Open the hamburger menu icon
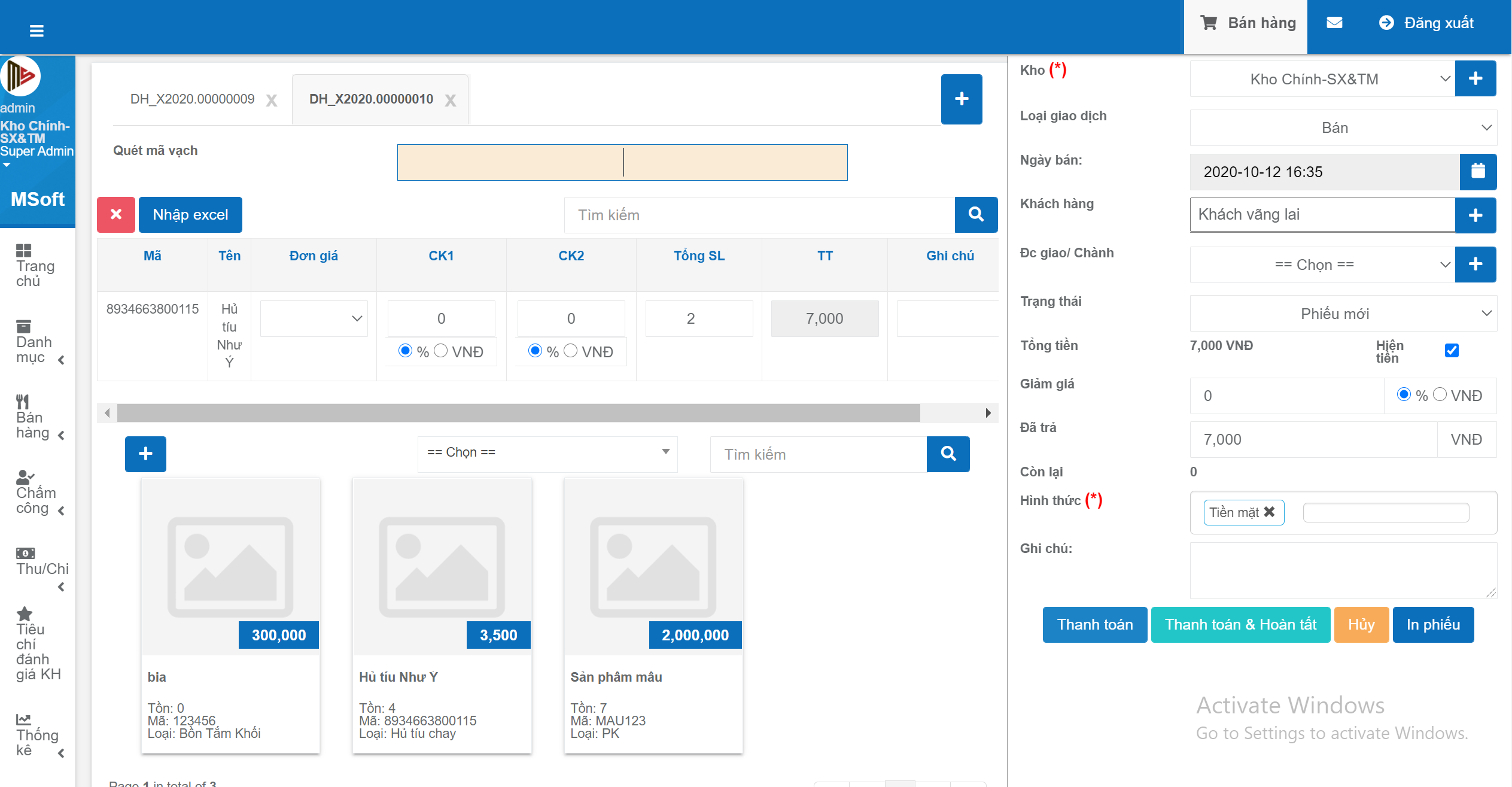 point(36,31)
